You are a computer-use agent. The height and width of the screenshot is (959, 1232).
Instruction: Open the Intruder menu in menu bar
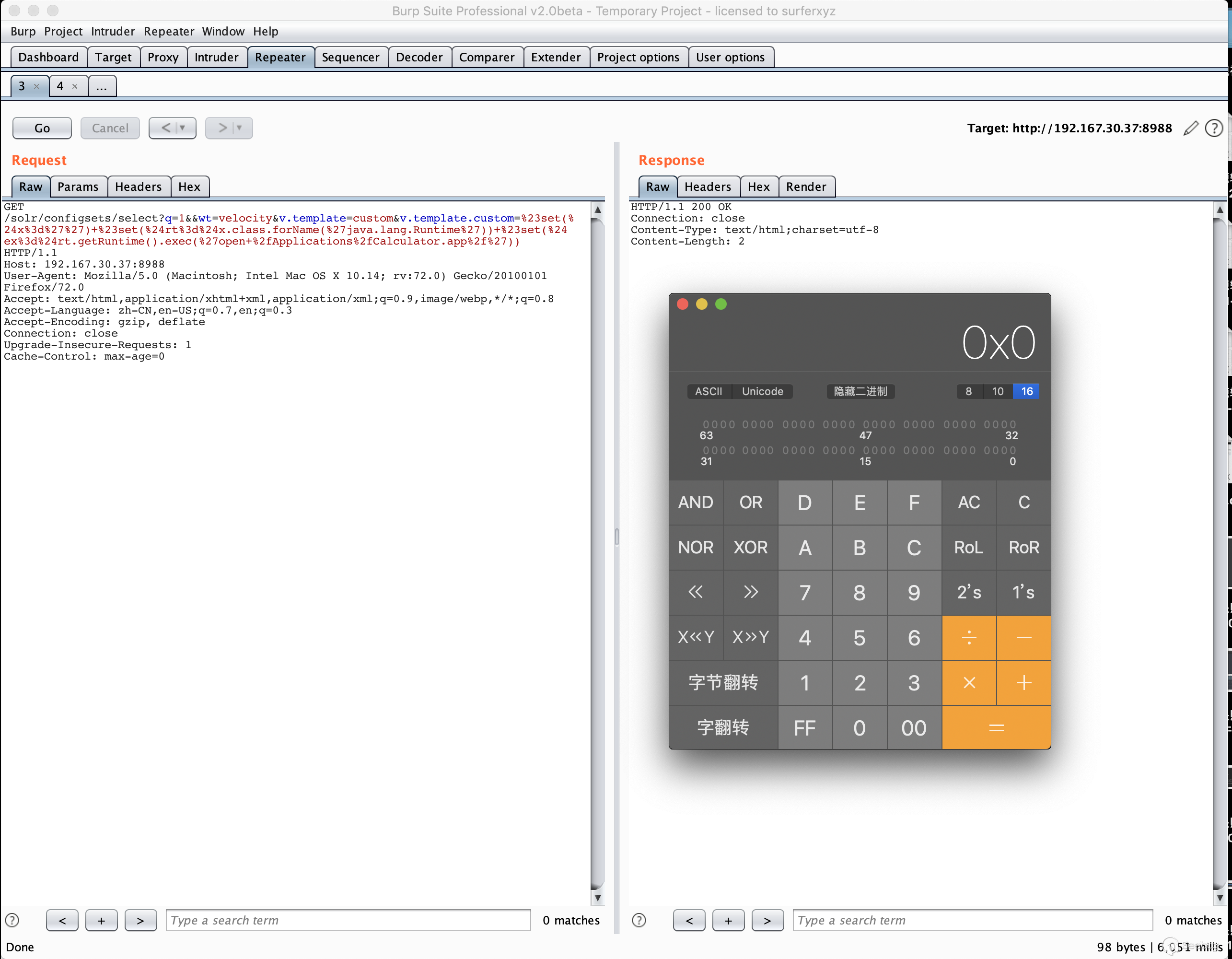coord(113,32)
